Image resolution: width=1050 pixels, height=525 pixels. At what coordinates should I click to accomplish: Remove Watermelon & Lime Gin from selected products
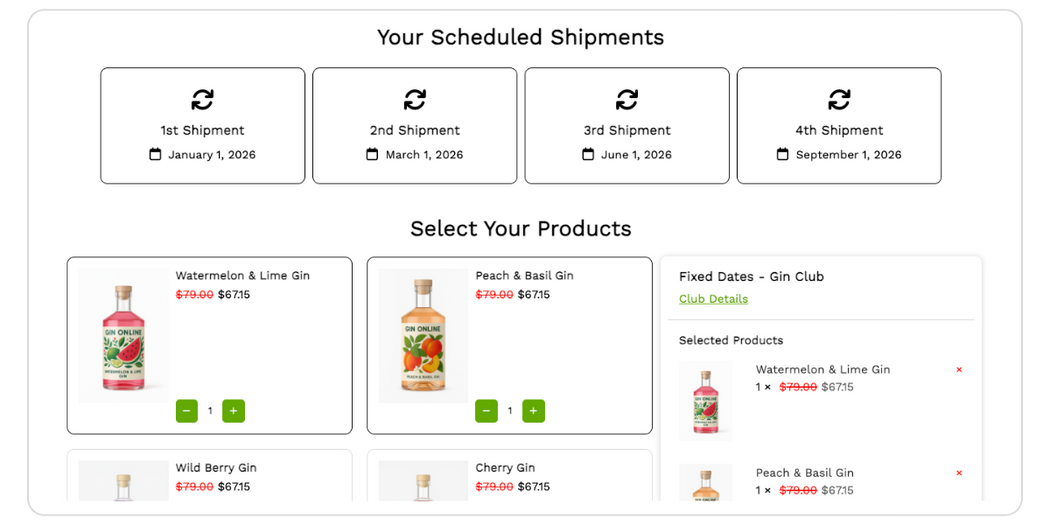(x=959, y=370)
